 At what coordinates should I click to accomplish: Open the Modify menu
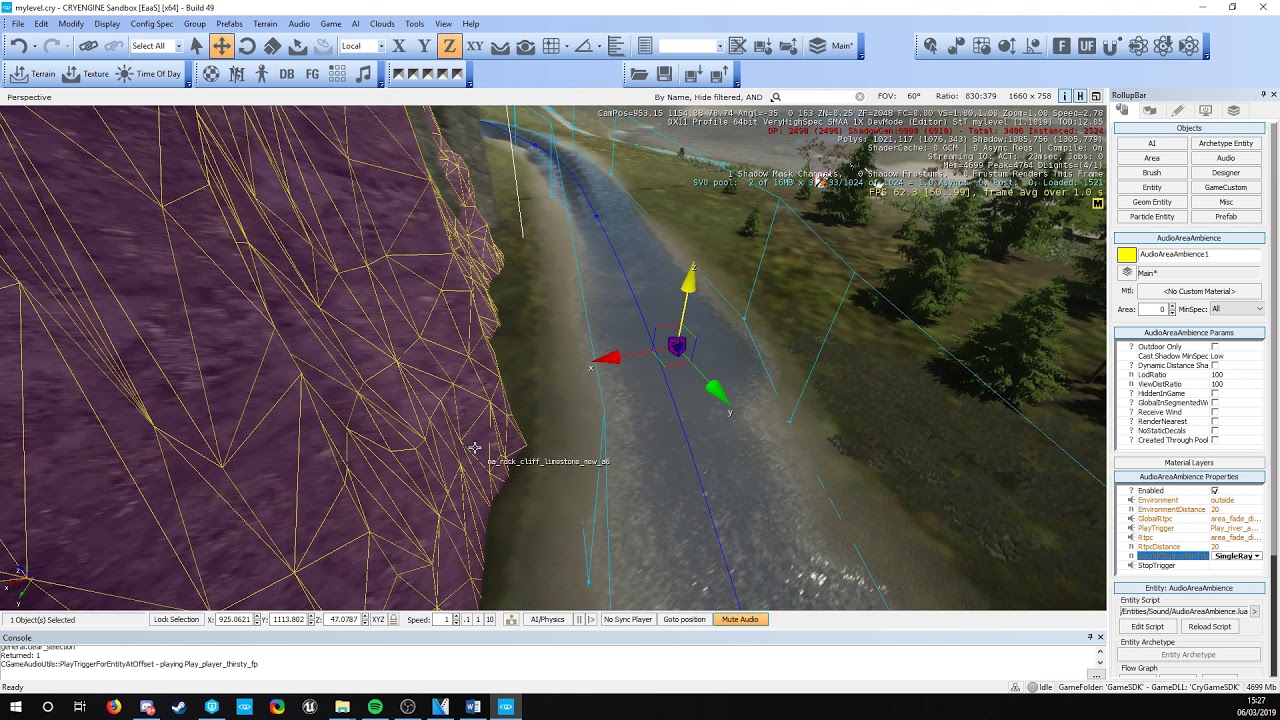click(x=71, y=24)
